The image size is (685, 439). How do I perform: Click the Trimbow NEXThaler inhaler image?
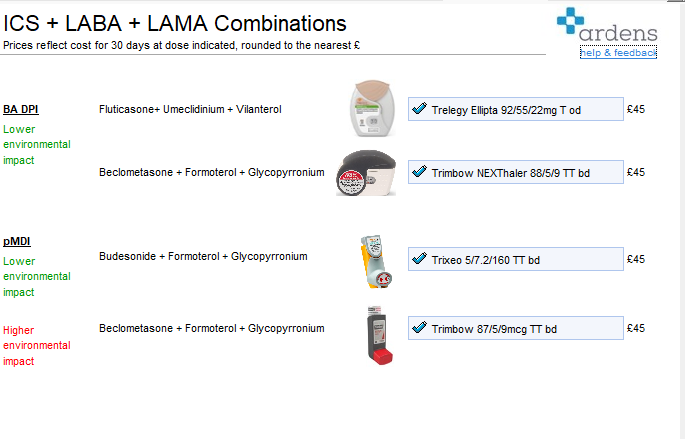point(364,172)
